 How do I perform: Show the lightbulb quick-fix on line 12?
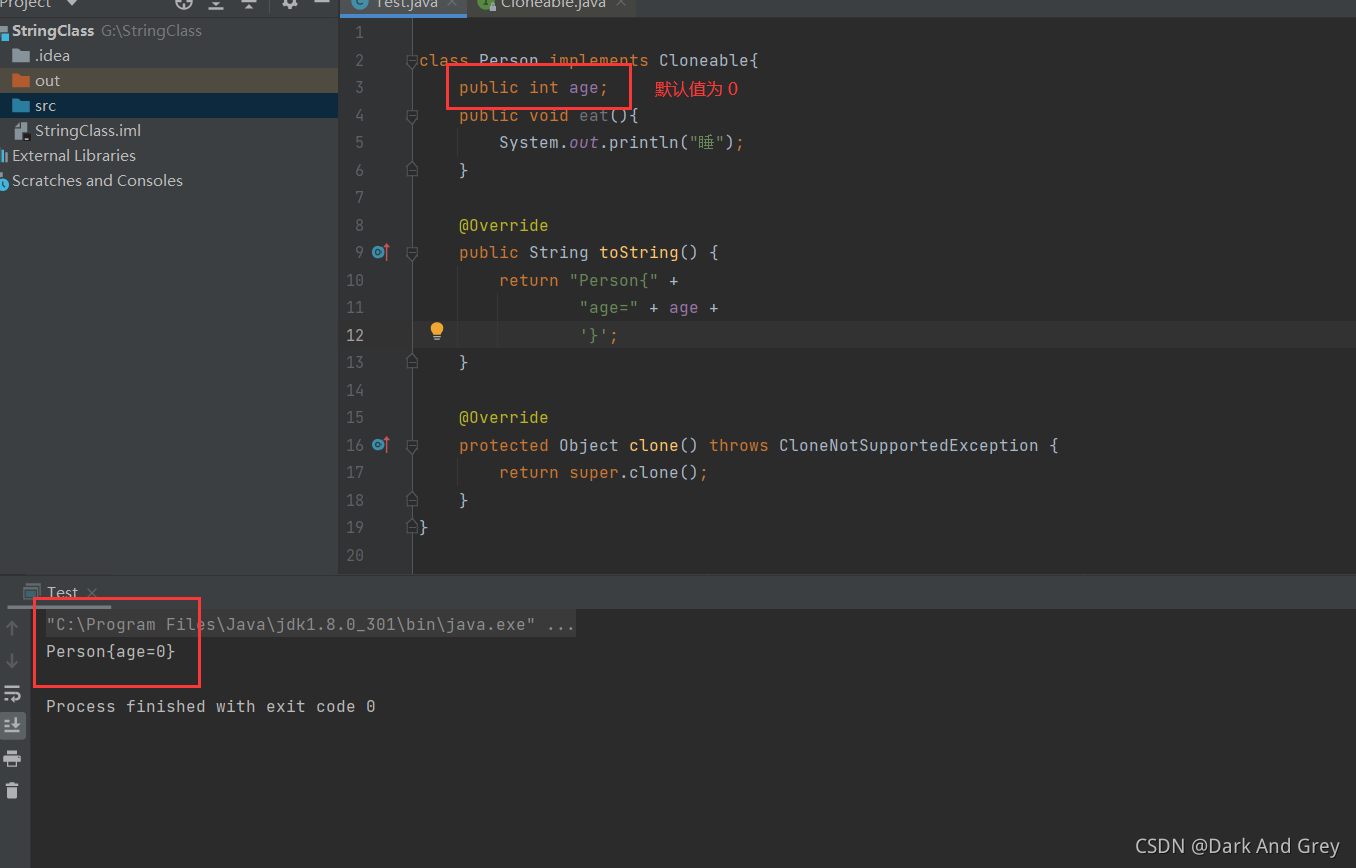[x=437, y=330]
